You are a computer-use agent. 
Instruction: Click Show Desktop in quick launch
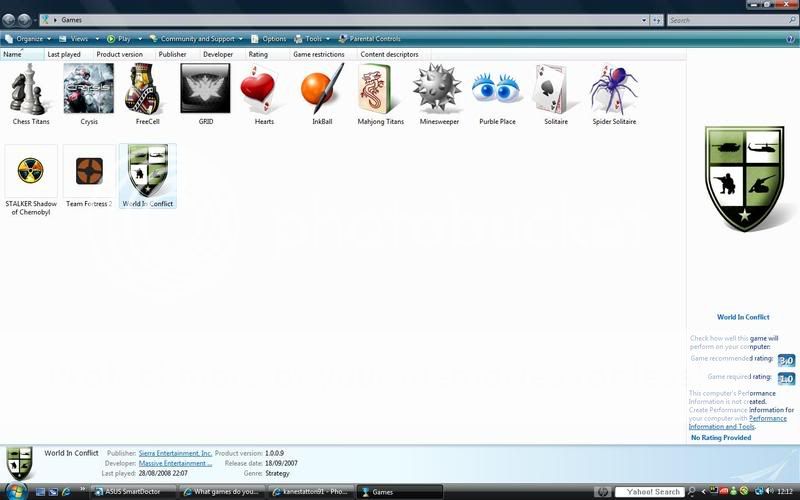pos(41,492)
